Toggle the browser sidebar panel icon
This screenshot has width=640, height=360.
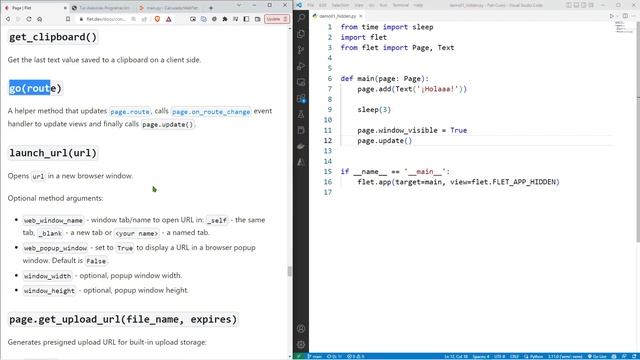247,19
